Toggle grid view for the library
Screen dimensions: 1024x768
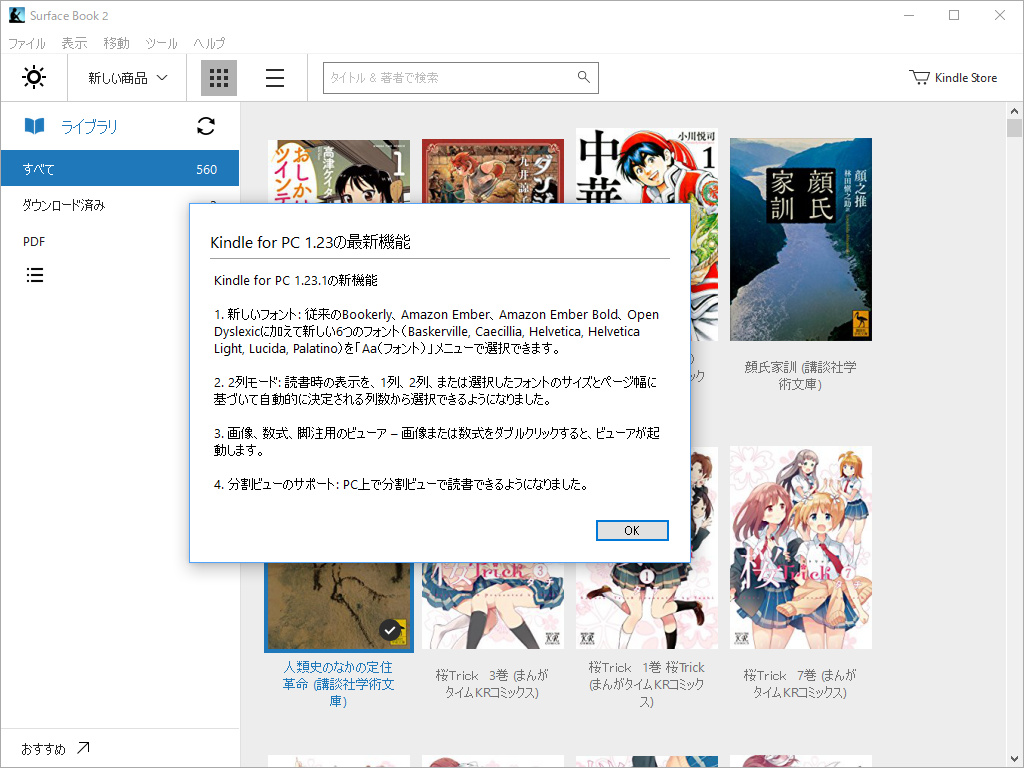click(218, 77)
